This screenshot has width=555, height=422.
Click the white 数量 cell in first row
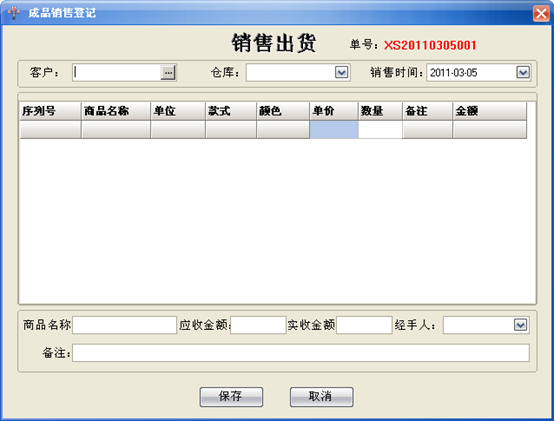tap(380, 130)
